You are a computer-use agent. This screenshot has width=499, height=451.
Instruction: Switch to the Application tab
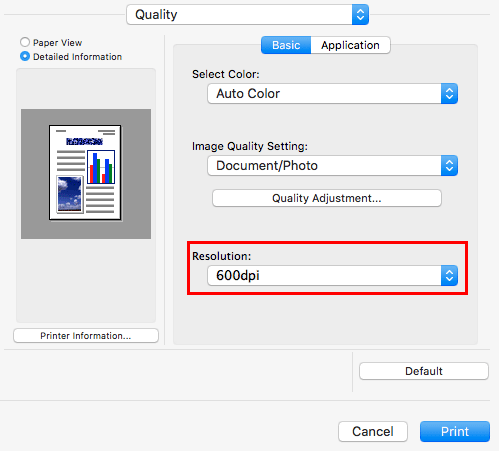tap(350, 45)
